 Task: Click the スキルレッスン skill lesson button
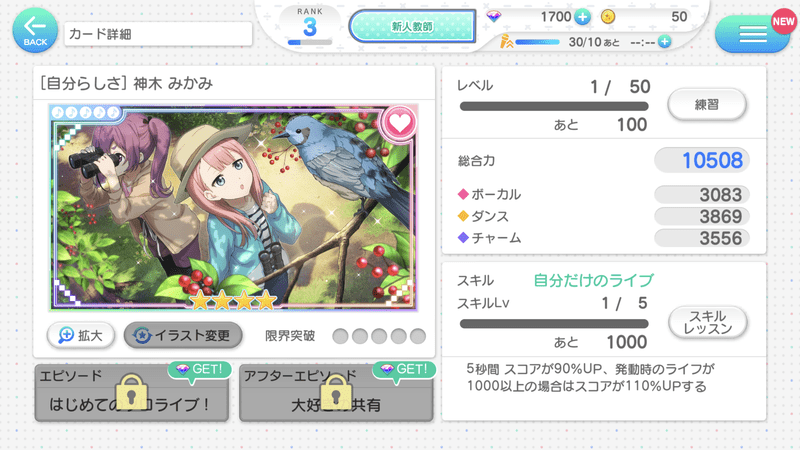tap(708, 322)
